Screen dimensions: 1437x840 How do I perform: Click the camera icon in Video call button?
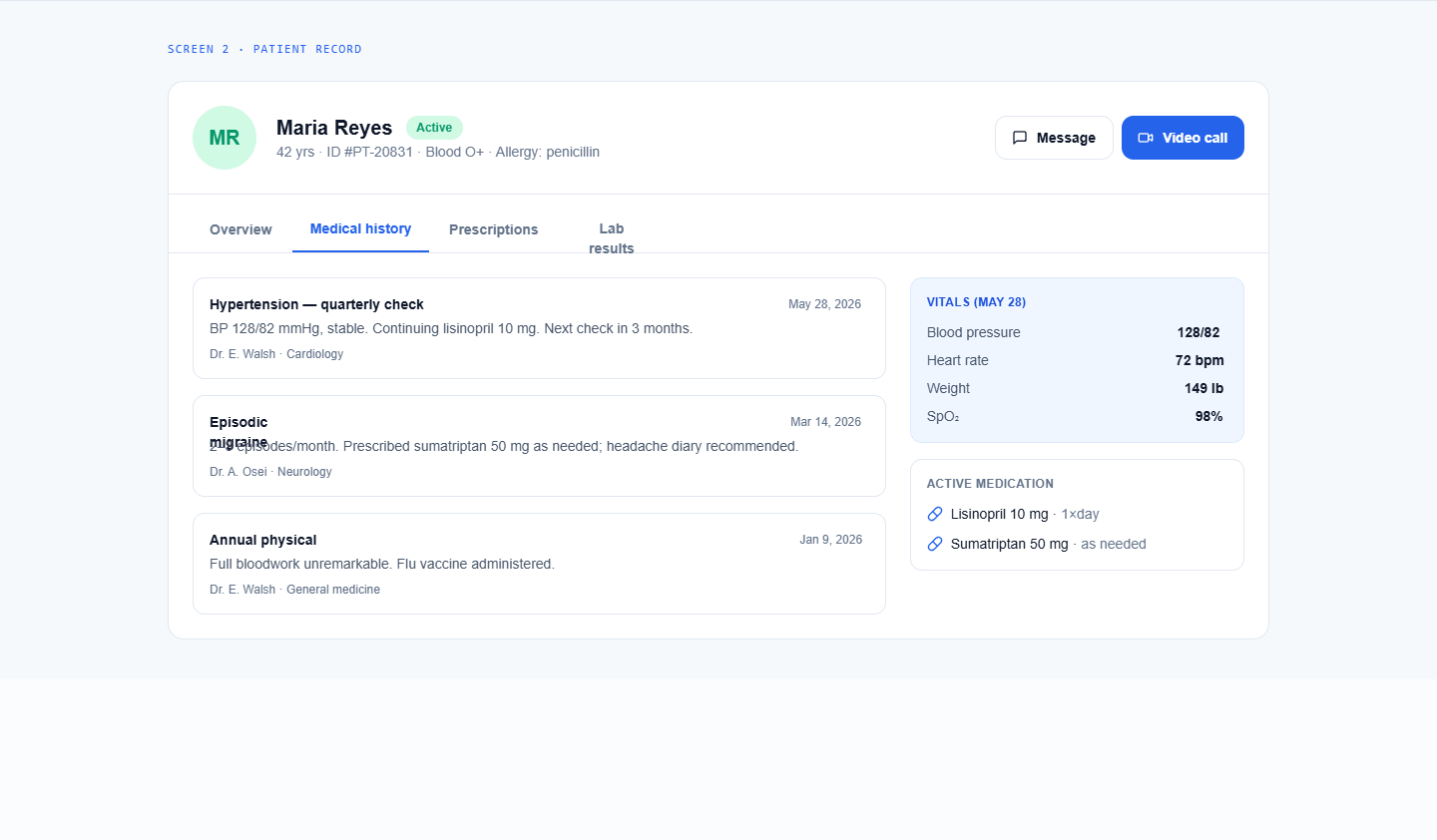1146,138
